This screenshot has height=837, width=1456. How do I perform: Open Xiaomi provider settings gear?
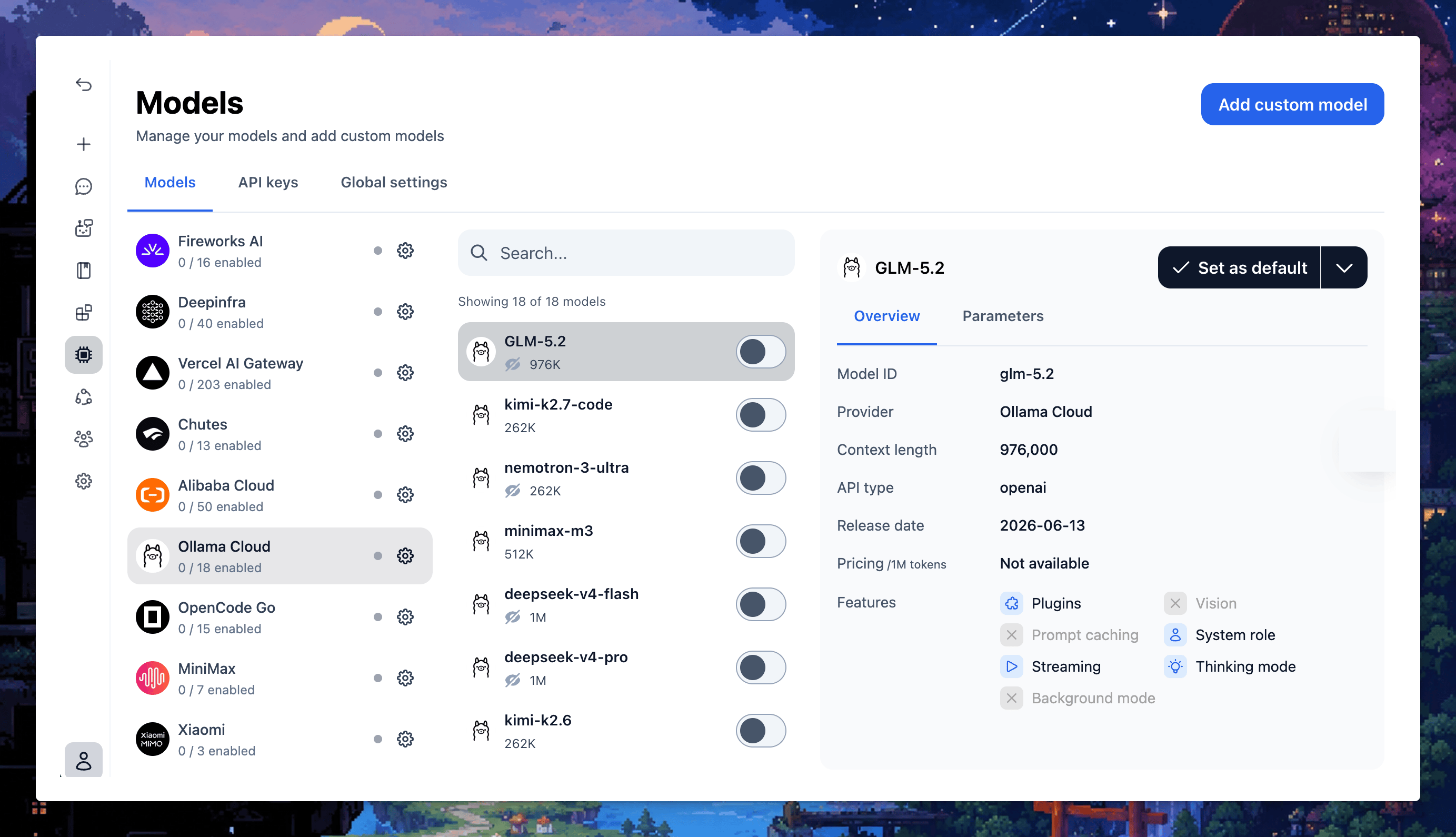click(x=405, y=739)
